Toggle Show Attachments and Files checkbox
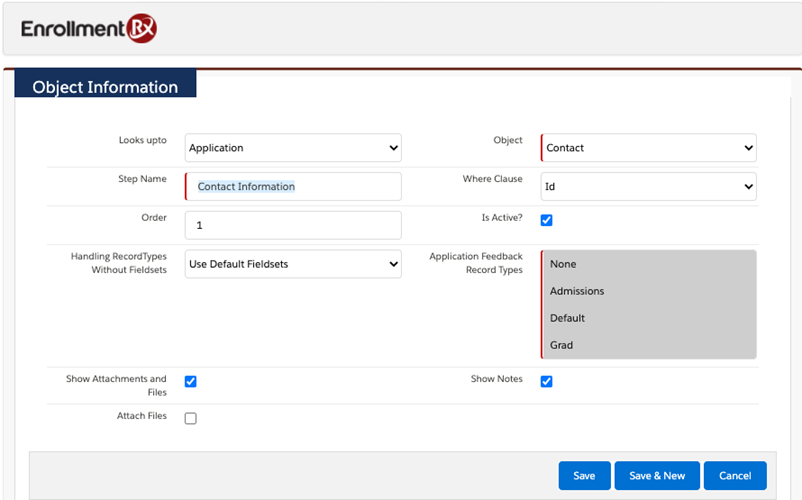 191,381
